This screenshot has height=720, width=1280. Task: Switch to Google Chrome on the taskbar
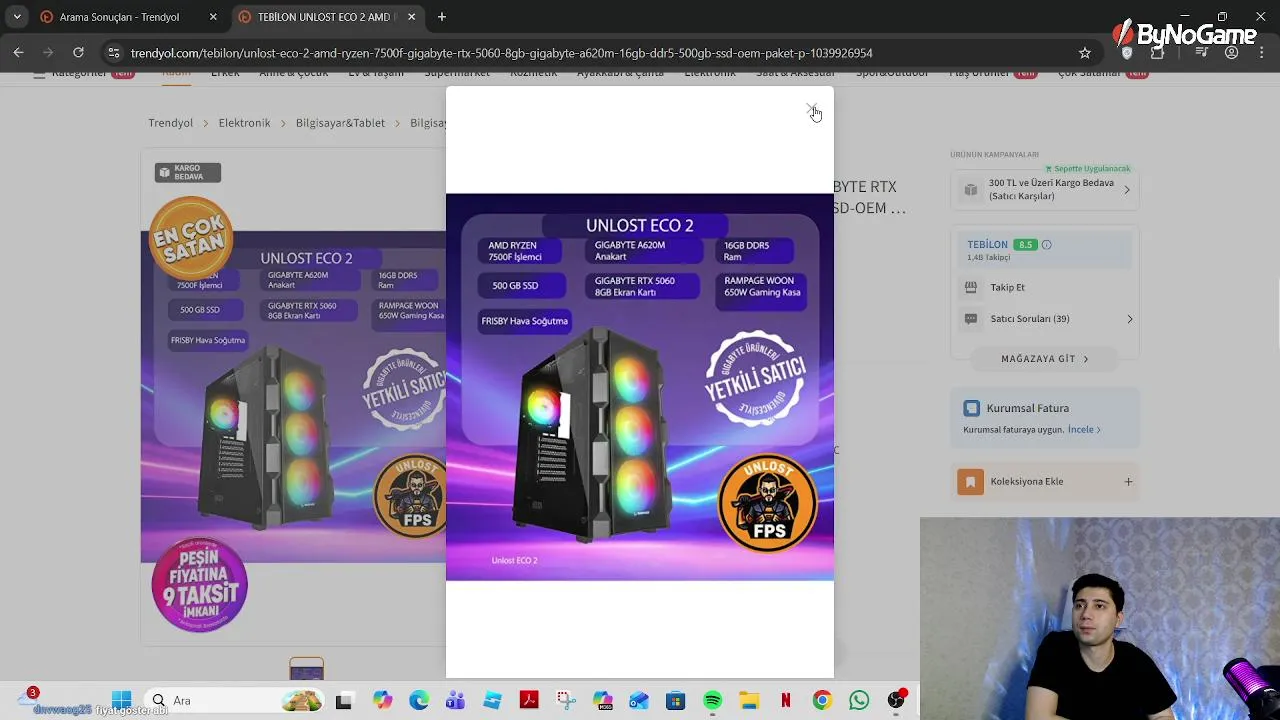[822, 700]
